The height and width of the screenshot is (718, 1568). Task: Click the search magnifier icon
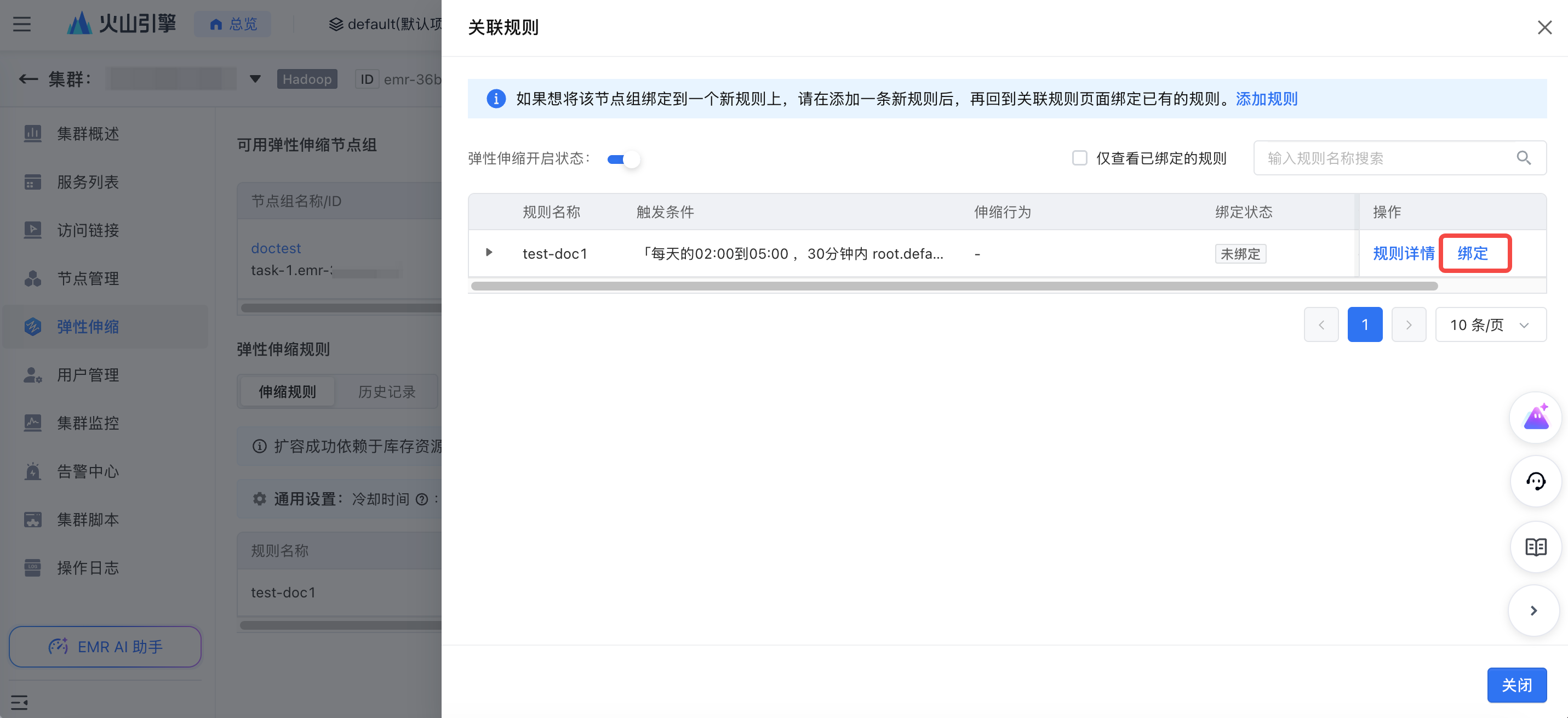1524,158
